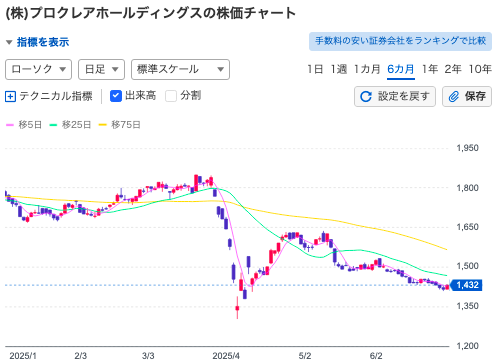The image size is (499, 363).
Task: Click the green 移25日 legend marker
Action: pos(53,125)
